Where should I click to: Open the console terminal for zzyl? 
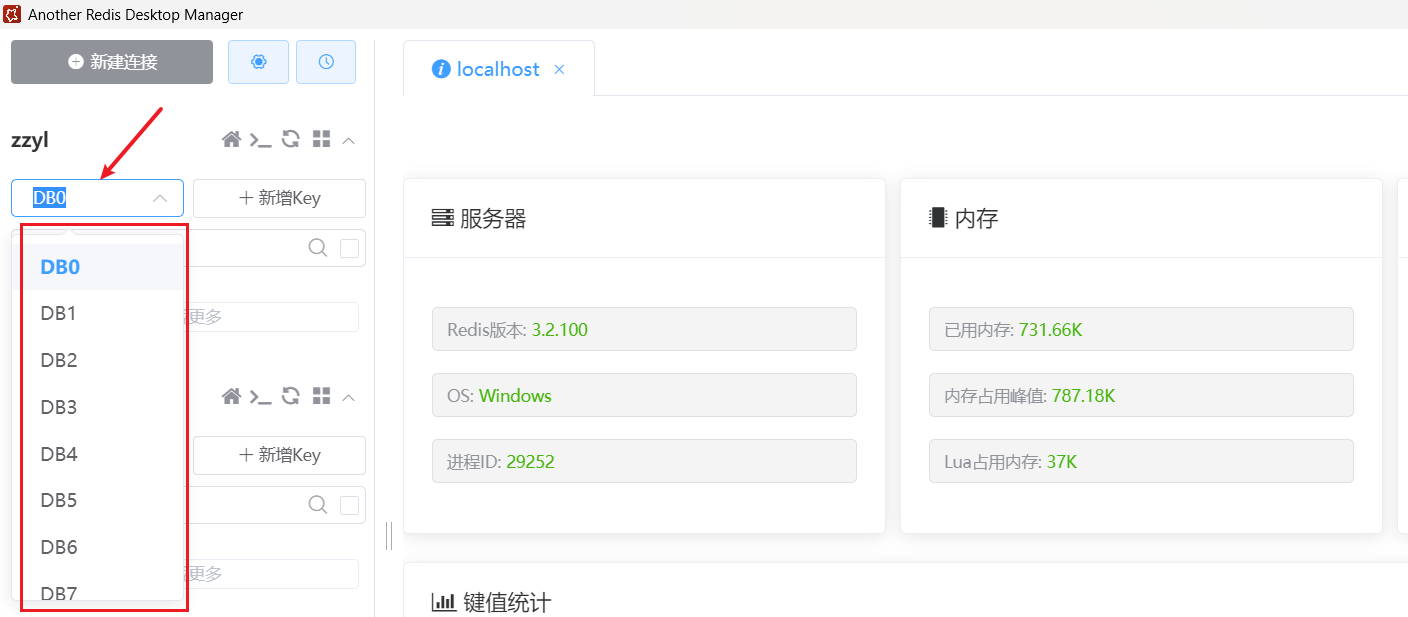[260, 140]
